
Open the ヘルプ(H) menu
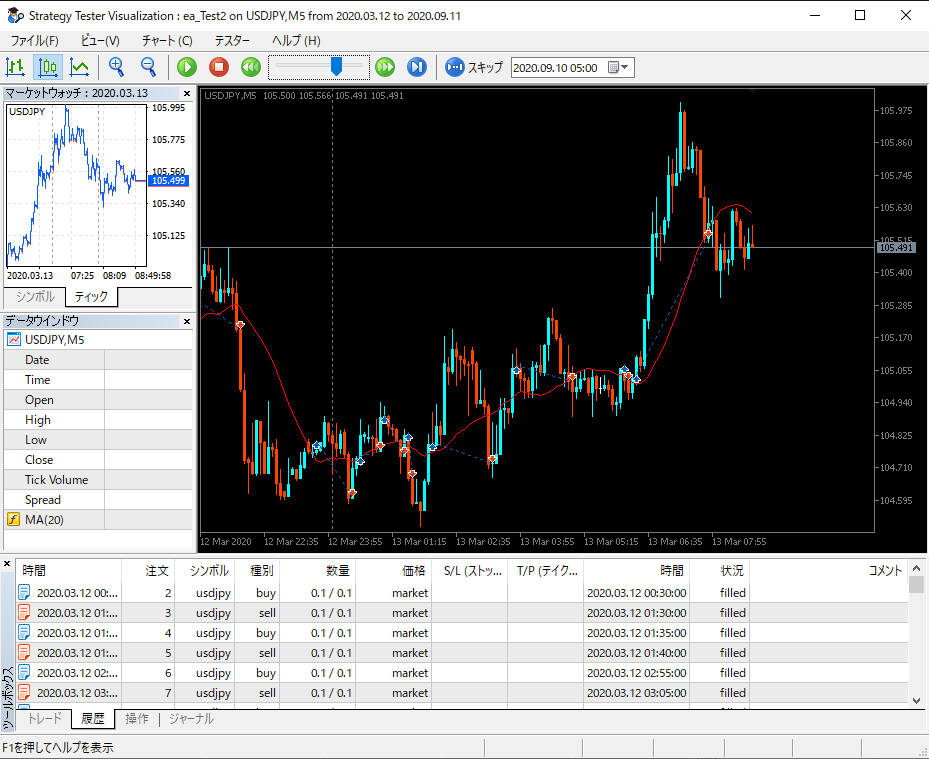pos(296,40)
